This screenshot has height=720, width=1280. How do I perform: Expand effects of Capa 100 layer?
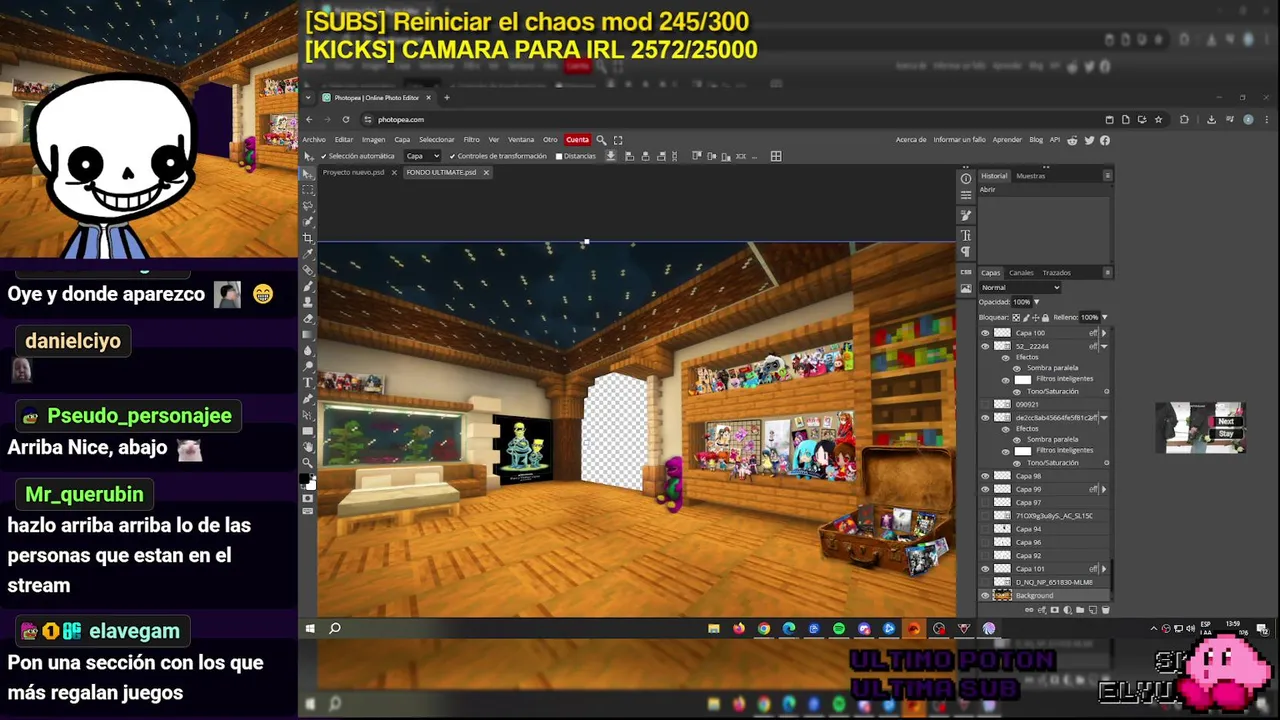[x=1104, y=333]
